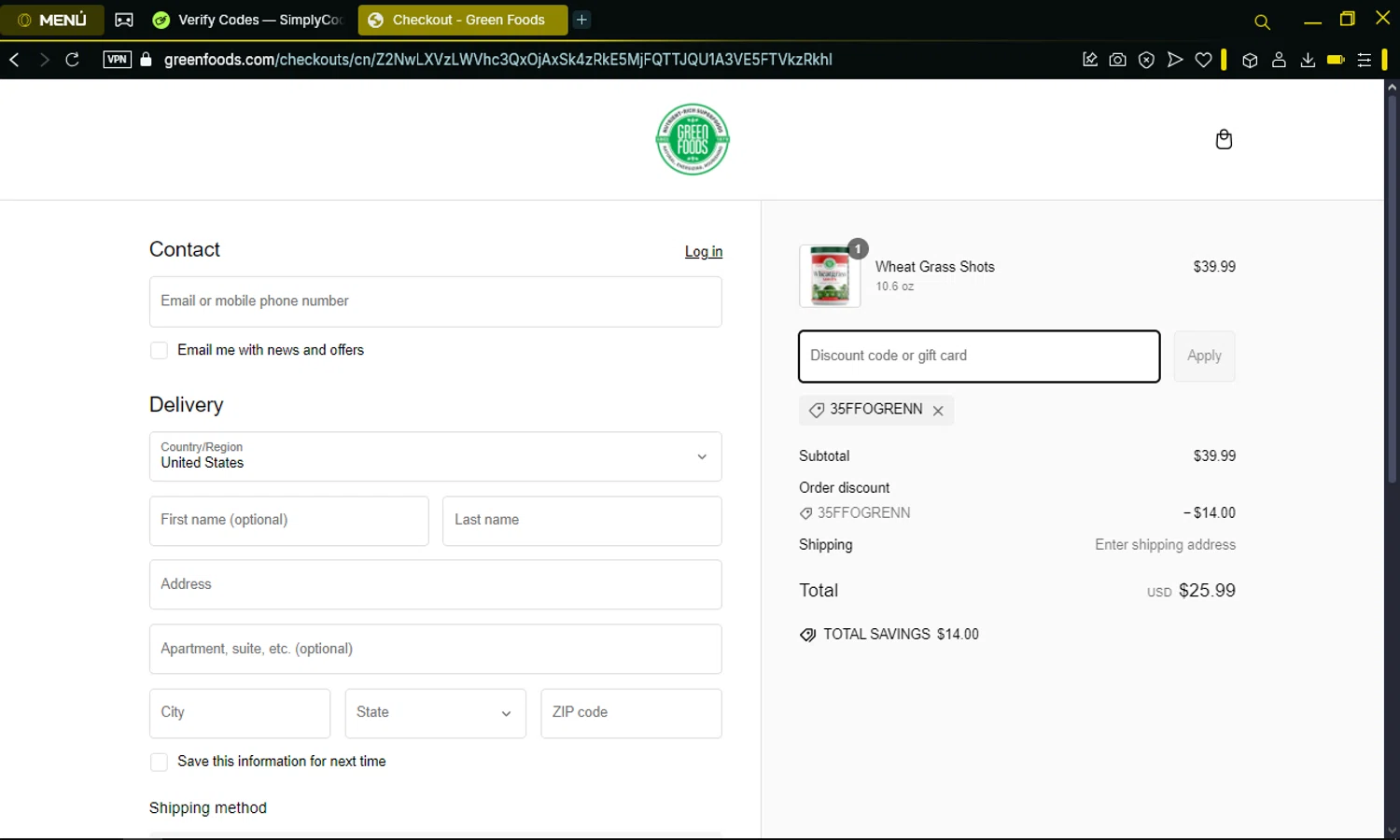Click the -$14.00 order discount amount
The height and width of the screenshot is (840, 1400).
[1209, 513]
